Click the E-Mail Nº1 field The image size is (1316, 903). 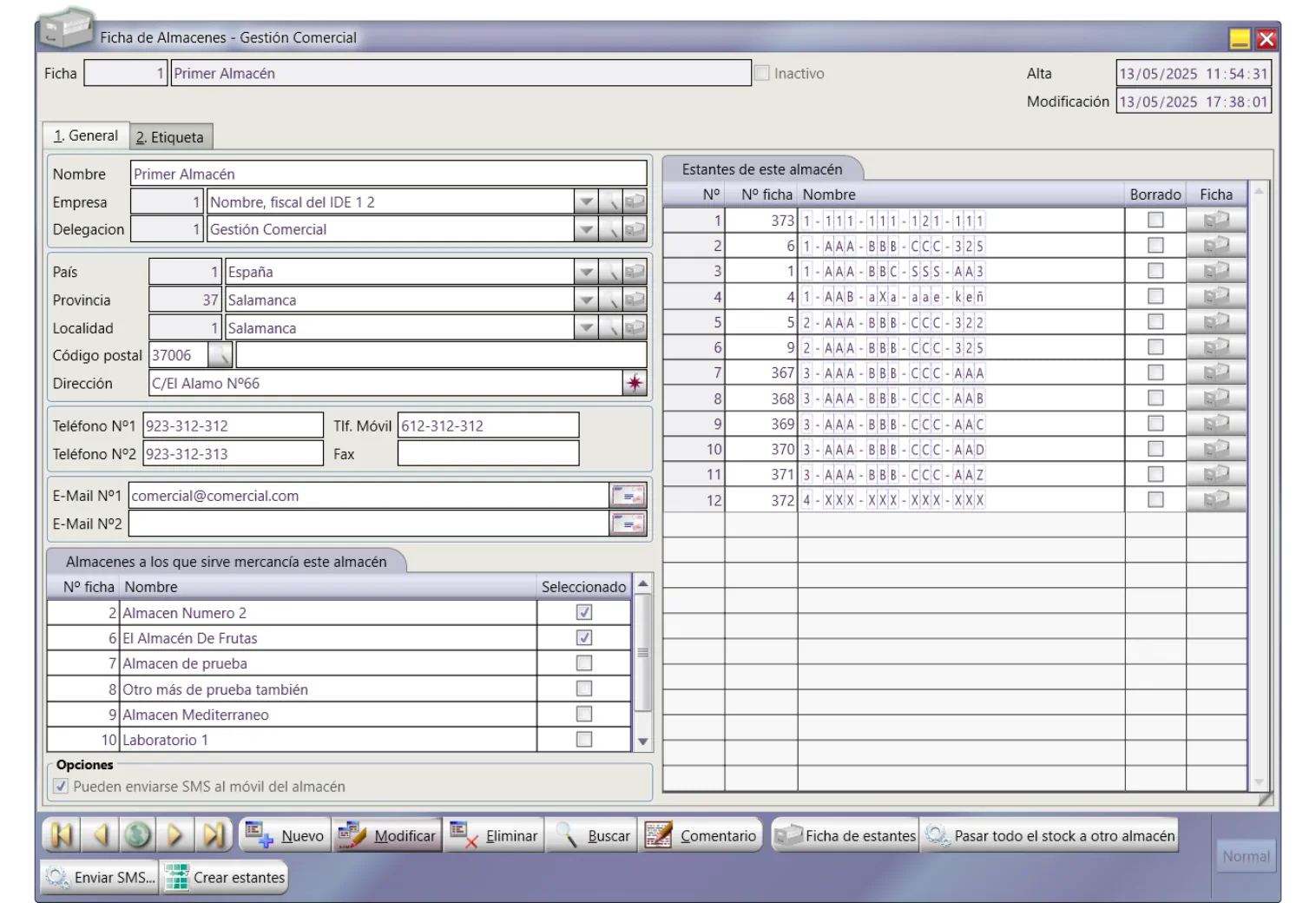368,496
